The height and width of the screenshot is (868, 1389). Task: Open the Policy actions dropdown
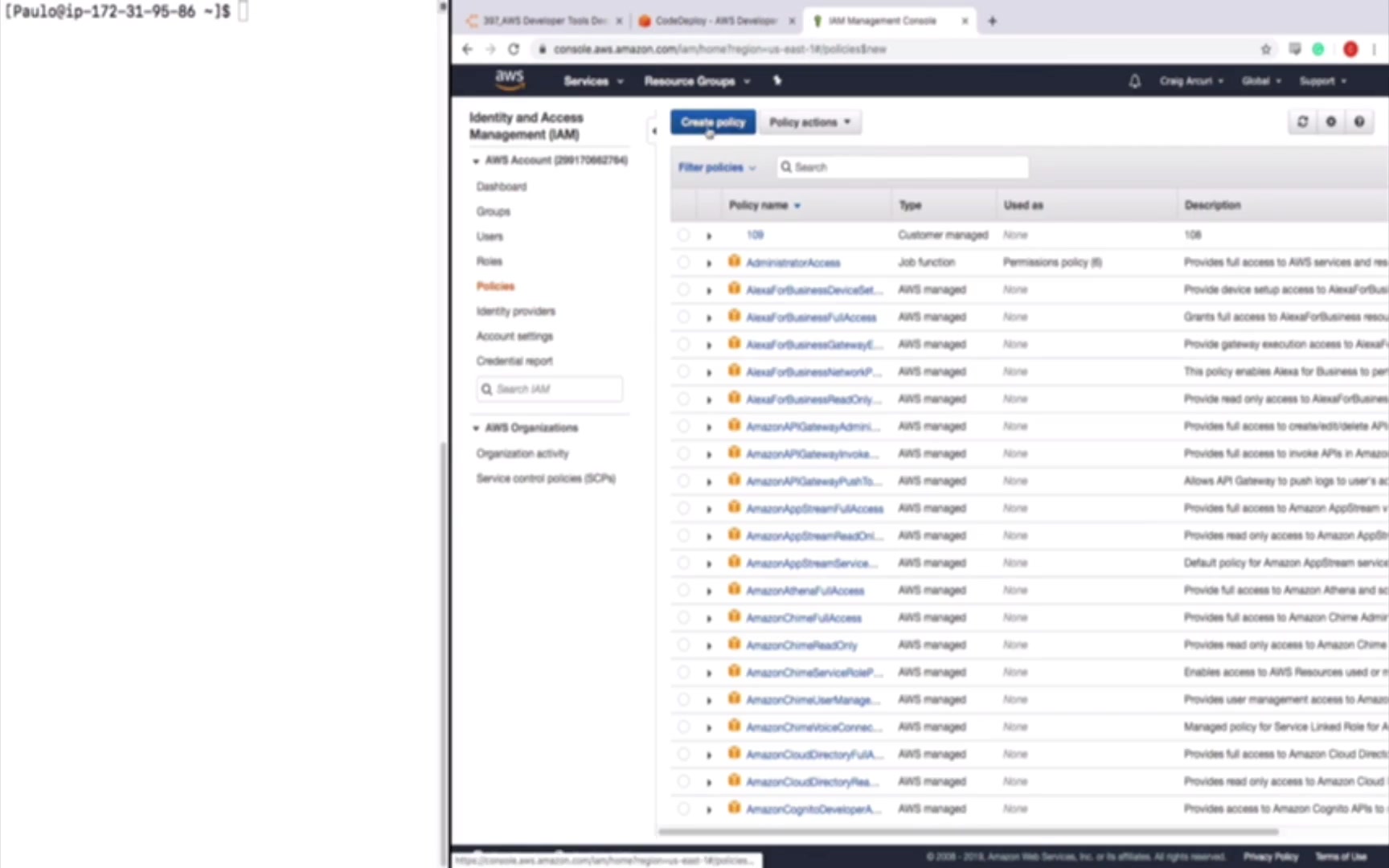(809, 122)
